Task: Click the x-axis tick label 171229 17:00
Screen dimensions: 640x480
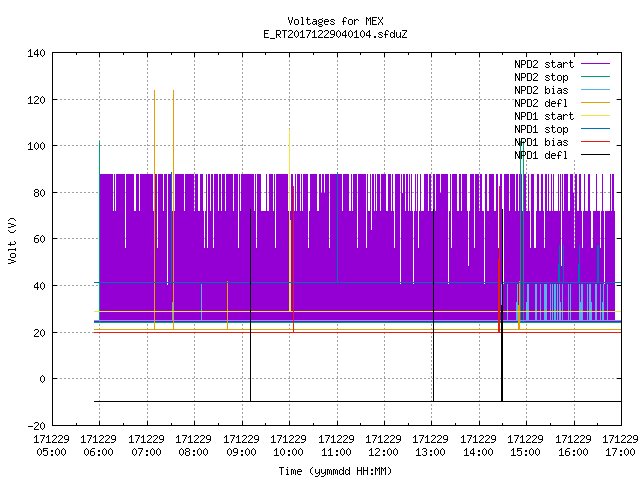Action: click(x=620, y=446)
